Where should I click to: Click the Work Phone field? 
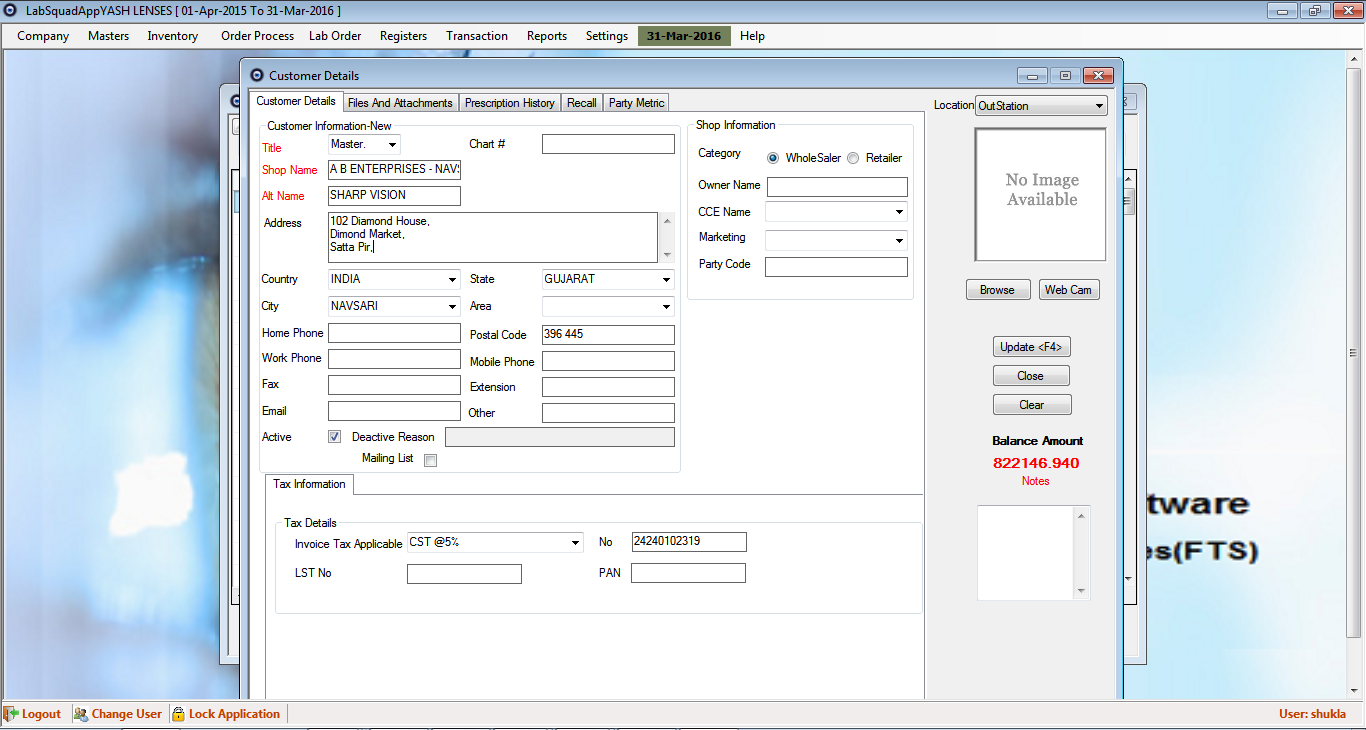coord(394,359)
